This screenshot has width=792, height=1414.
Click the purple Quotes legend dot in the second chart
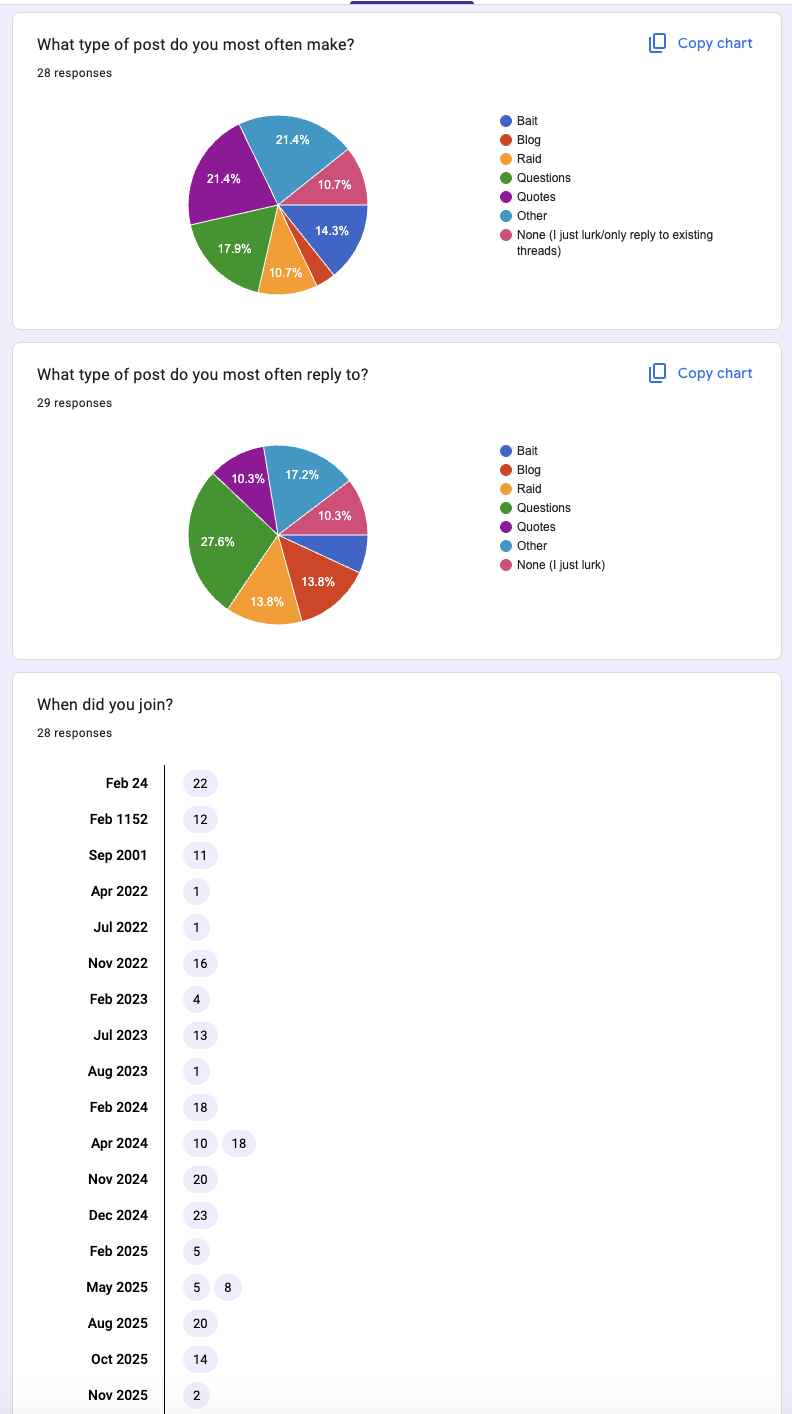[x=506, y=527]
